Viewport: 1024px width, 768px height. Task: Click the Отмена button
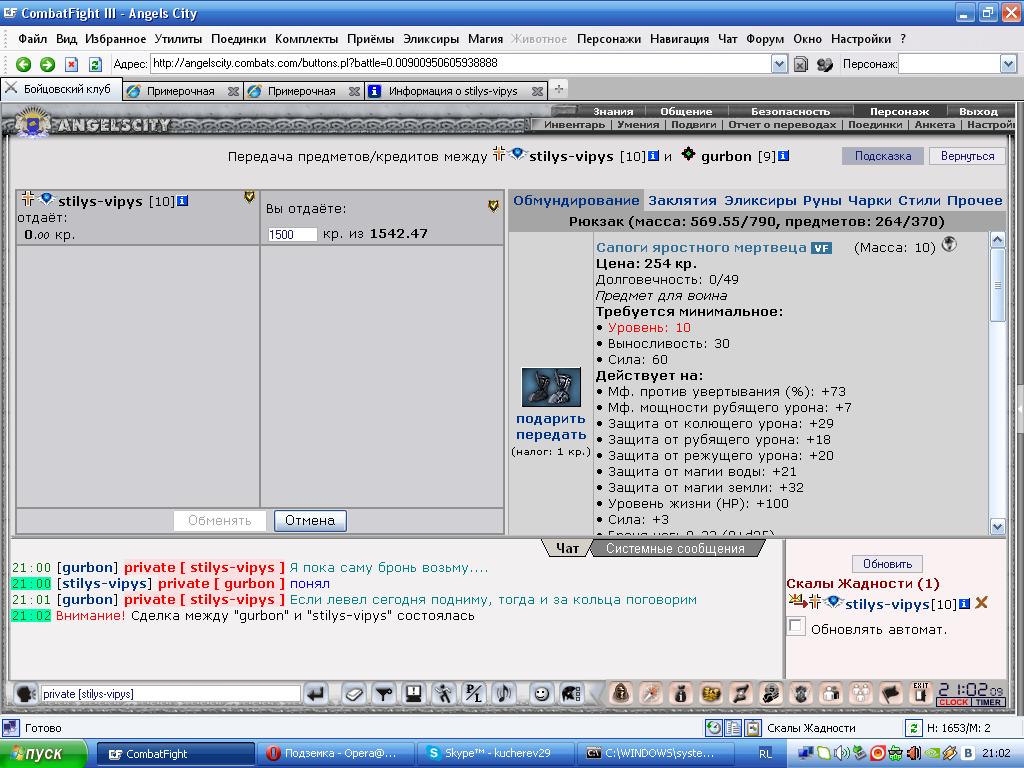[x=310, y=520]
